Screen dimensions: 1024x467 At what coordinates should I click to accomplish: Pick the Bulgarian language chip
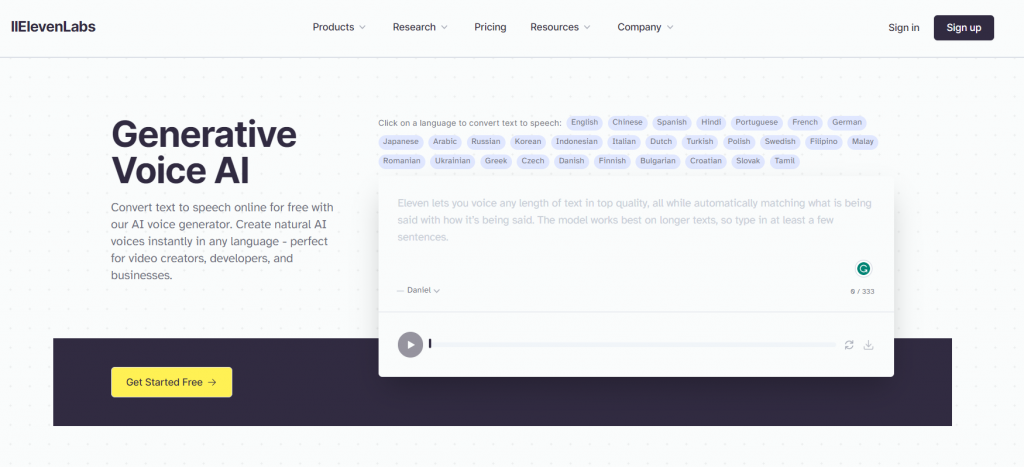click(x=658, y=161)
